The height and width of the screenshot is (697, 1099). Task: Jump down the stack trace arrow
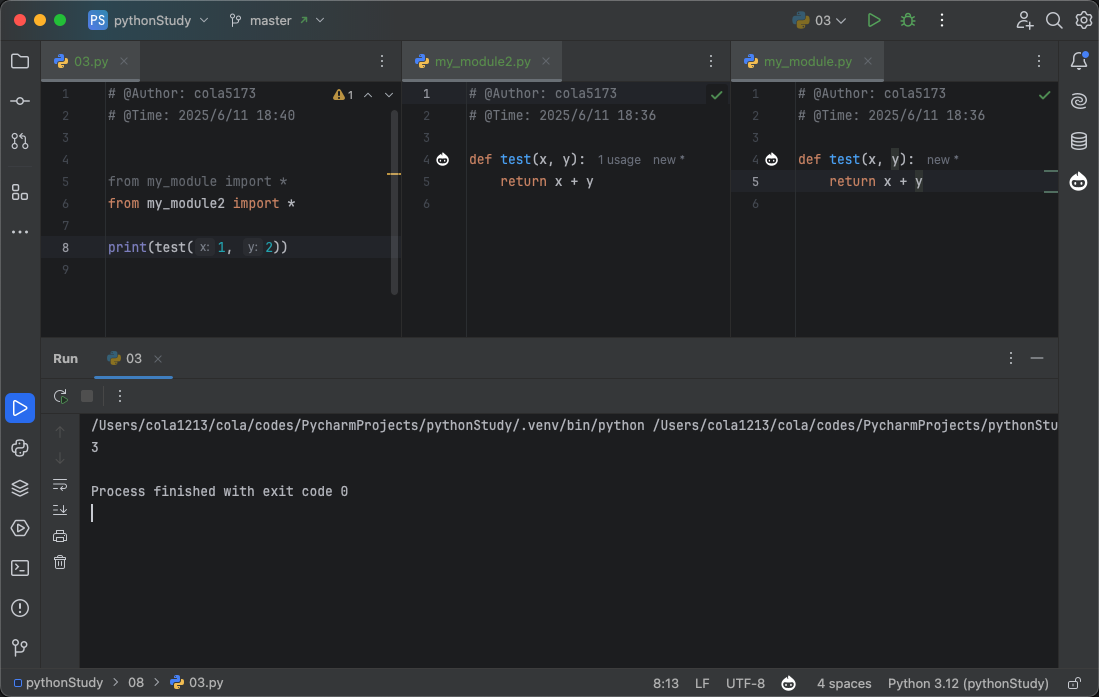[x=60, y=458]
